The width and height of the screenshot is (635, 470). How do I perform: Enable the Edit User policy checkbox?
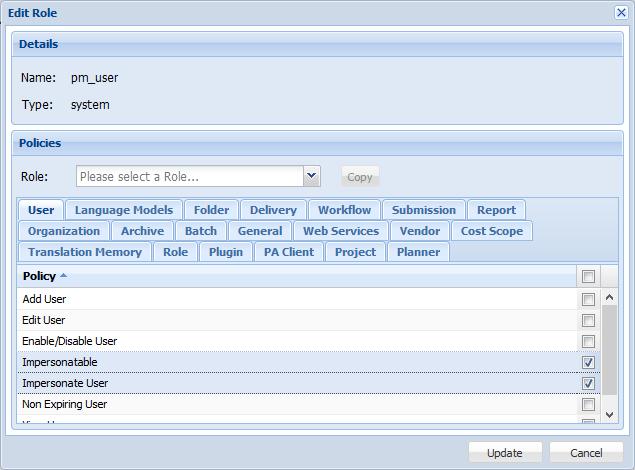point(588,321)
